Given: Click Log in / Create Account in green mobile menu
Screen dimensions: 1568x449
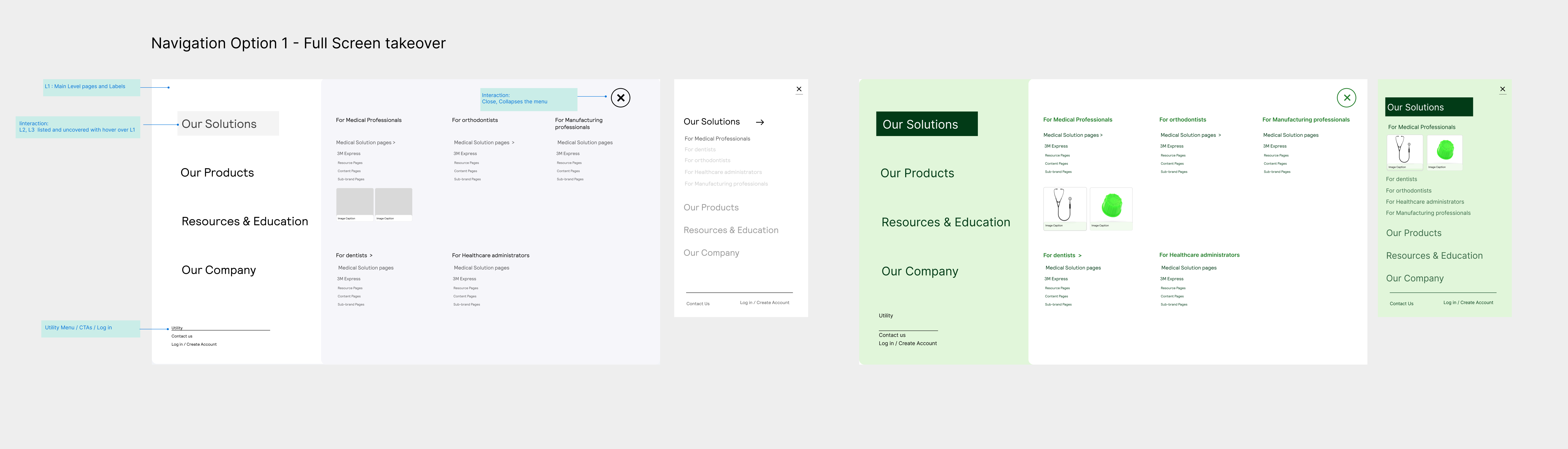Looking at the screenshot, I should click(1468, 302).
